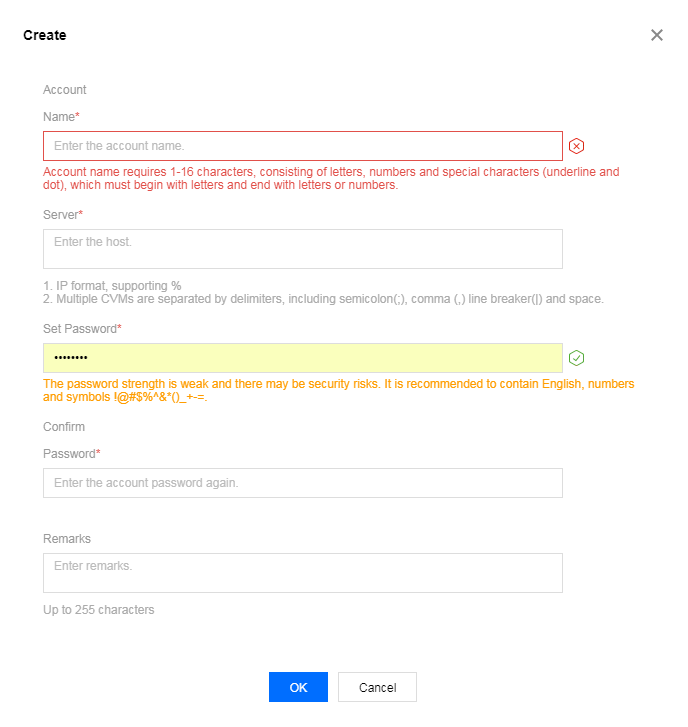Click the Server field label
This screenshot has width=688, height=727.
63,215
